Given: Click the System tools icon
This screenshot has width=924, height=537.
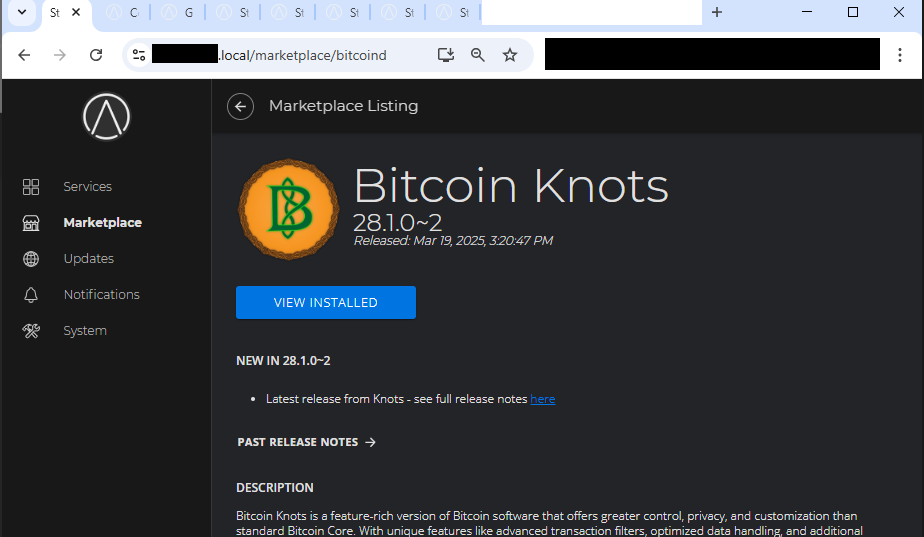Looking at the screenshot, I should [31, 331].
